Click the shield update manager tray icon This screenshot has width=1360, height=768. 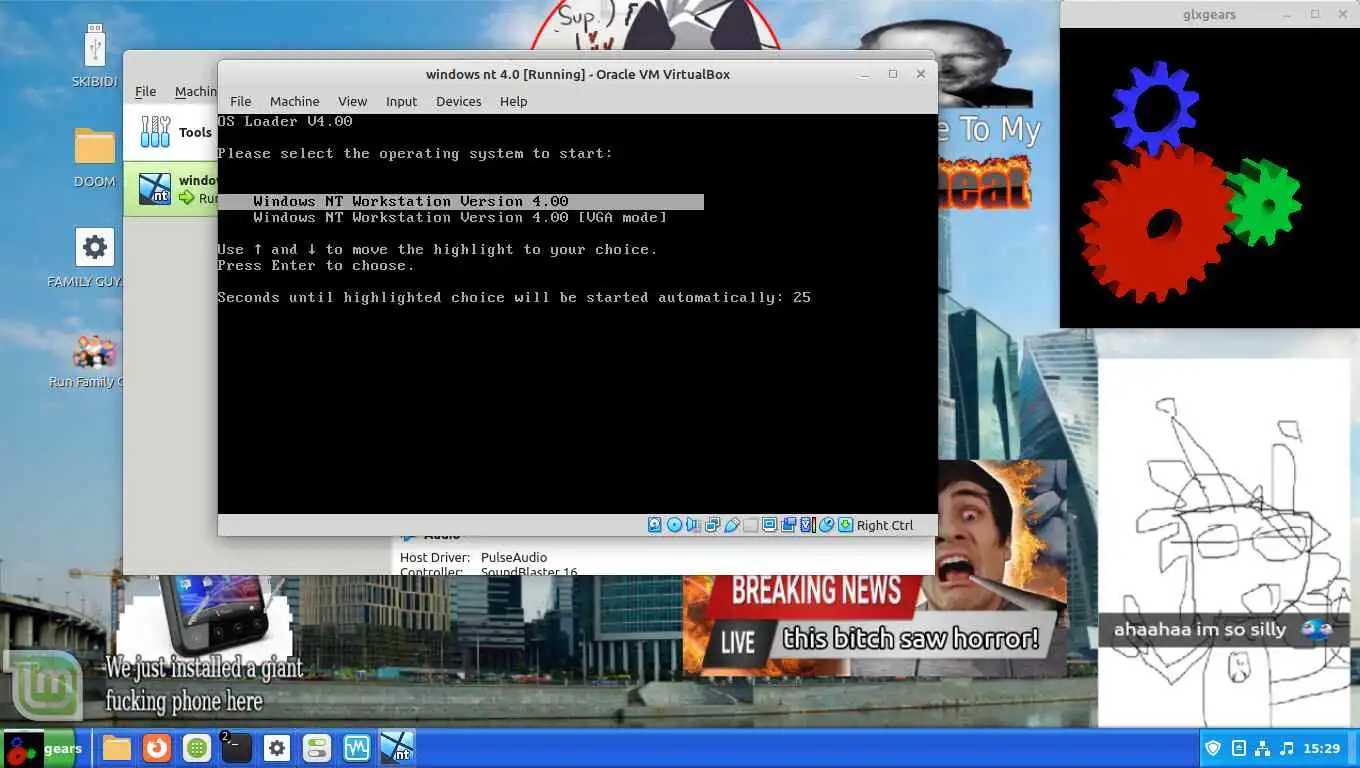pos(1213,748)
